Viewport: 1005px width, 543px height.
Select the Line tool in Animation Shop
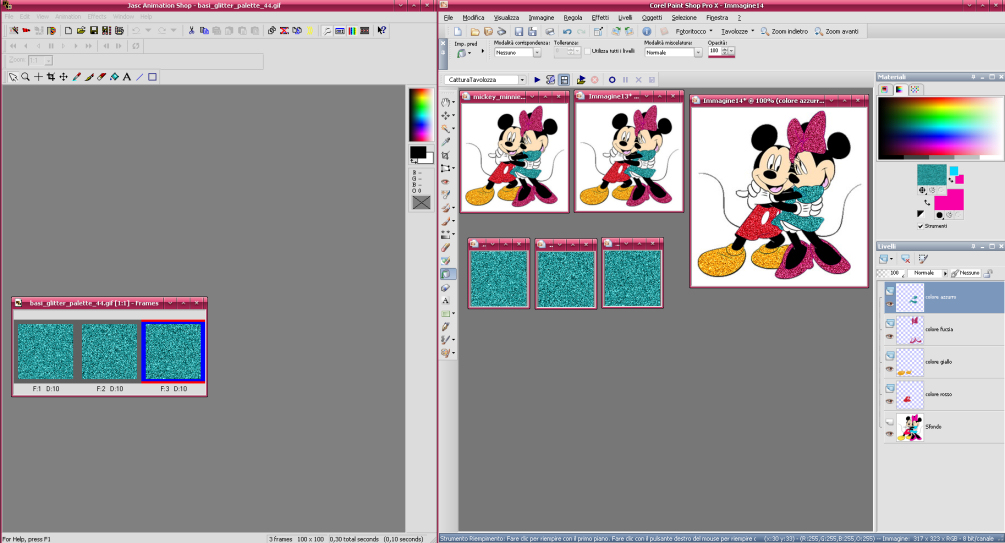coord(140,77)
